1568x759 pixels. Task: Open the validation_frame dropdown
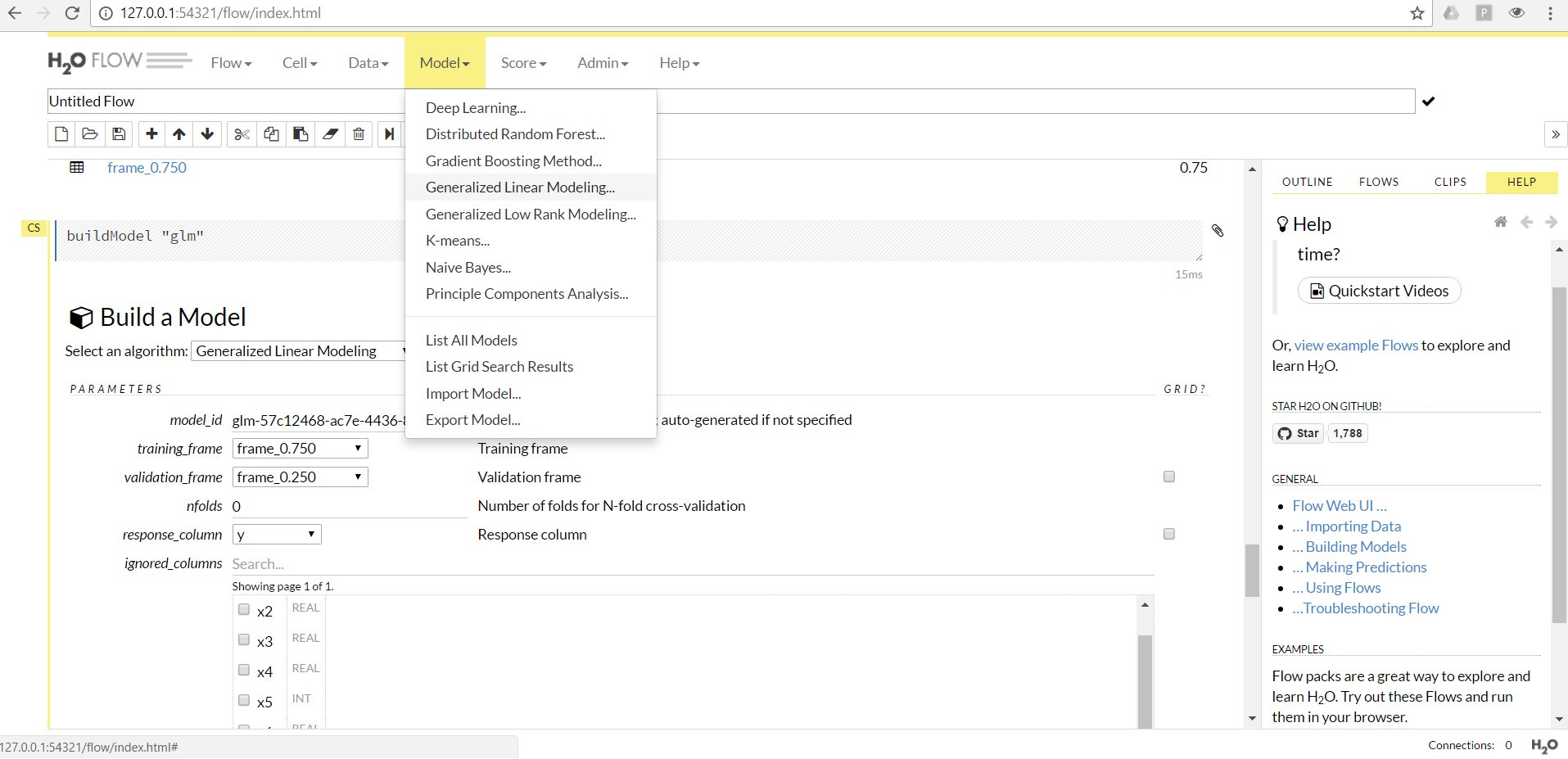point(300,477)
